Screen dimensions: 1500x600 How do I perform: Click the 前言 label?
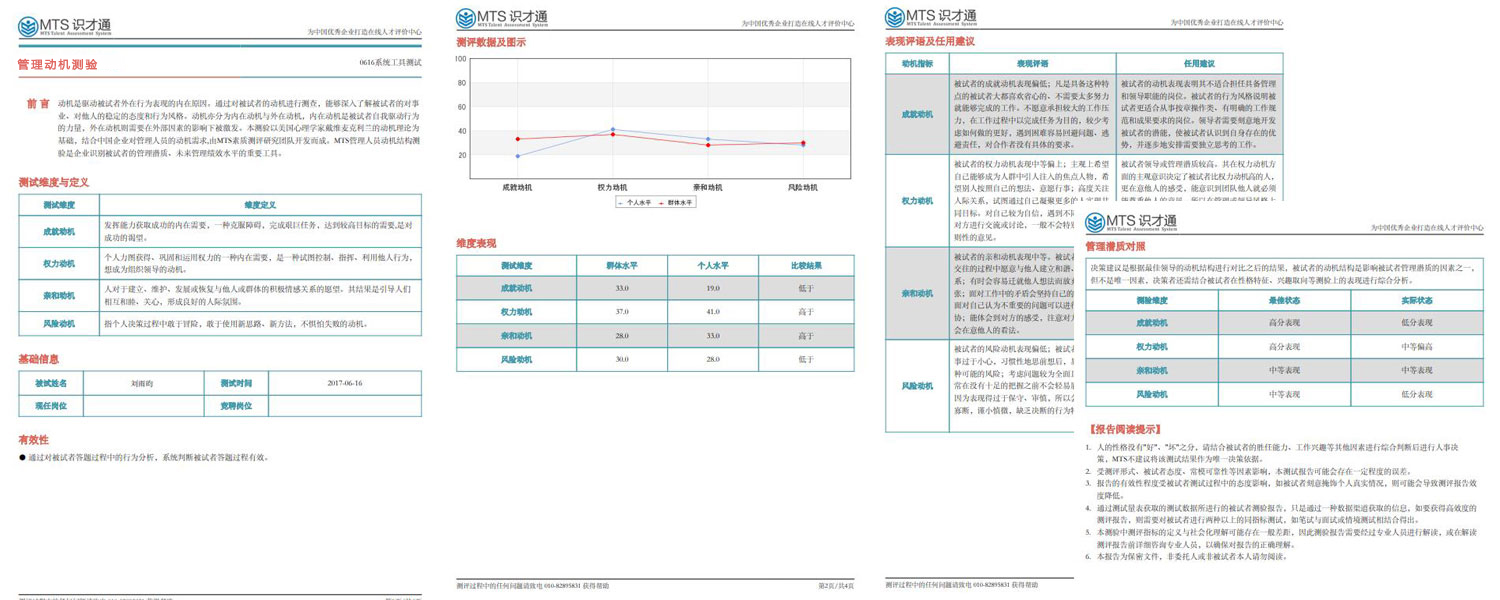tap(38, 104)
